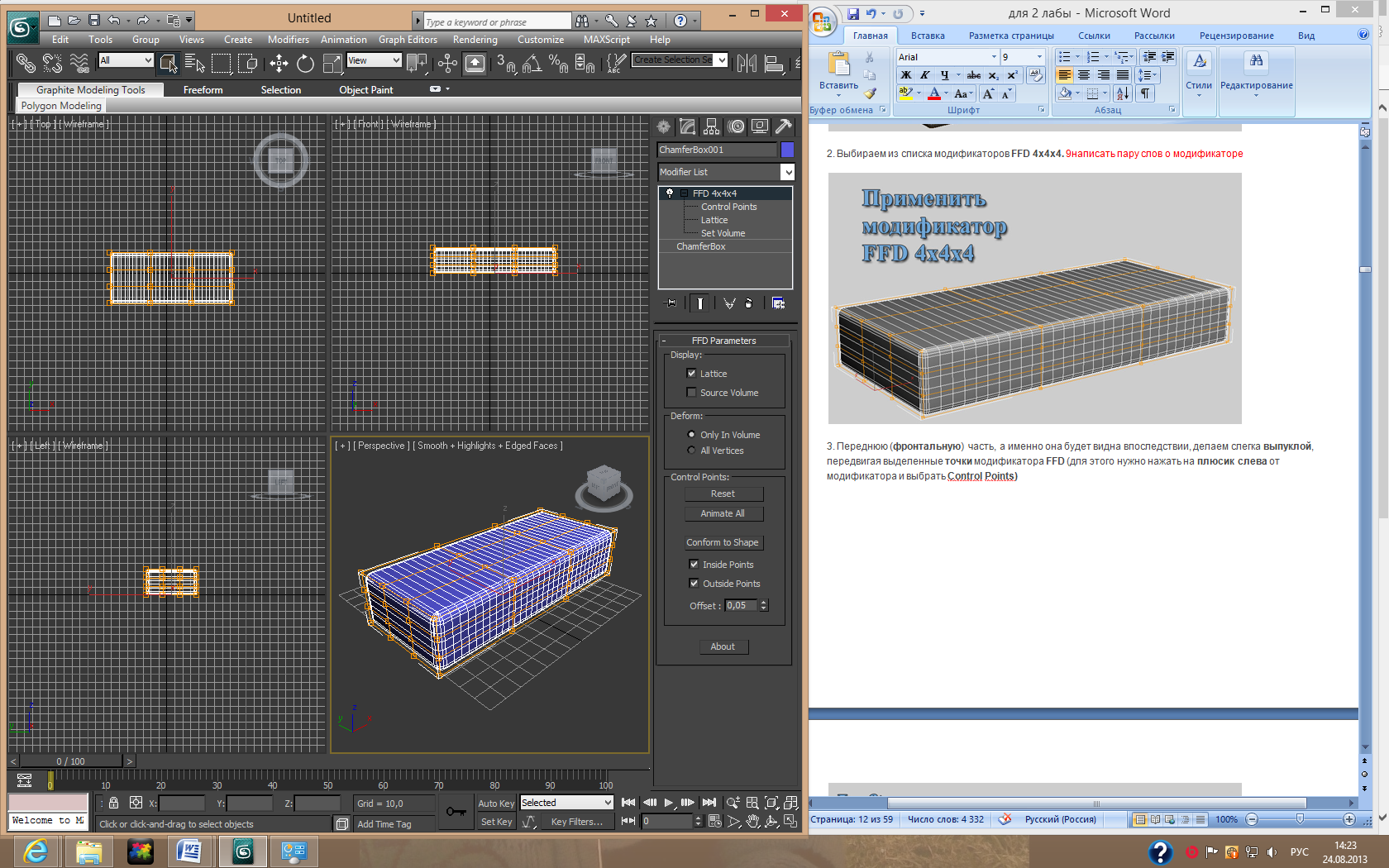Click the Unlink Selection tool

(x=52, y=63)
